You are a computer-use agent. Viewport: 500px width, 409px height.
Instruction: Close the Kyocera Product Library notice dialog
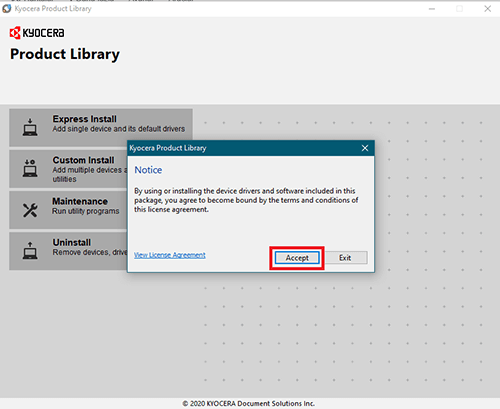[x=365, y=148]
